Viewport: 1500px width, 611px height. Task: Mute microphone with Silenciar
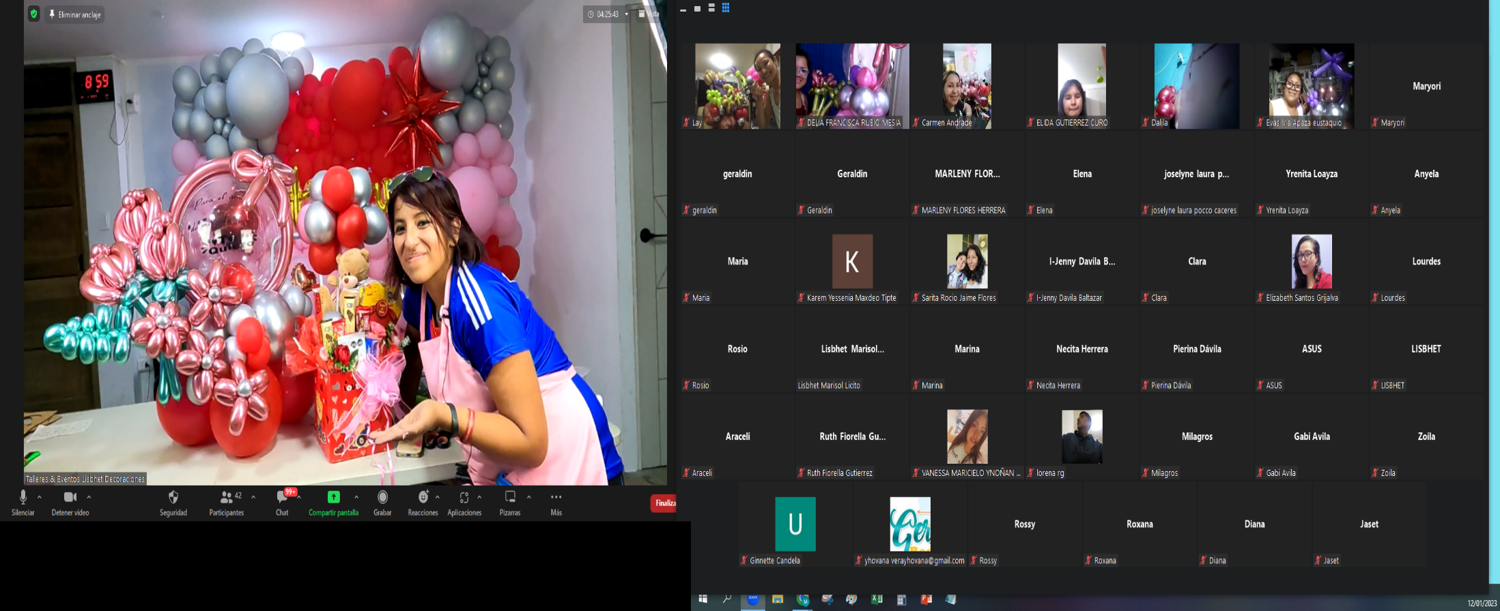[x=23, y=498]
